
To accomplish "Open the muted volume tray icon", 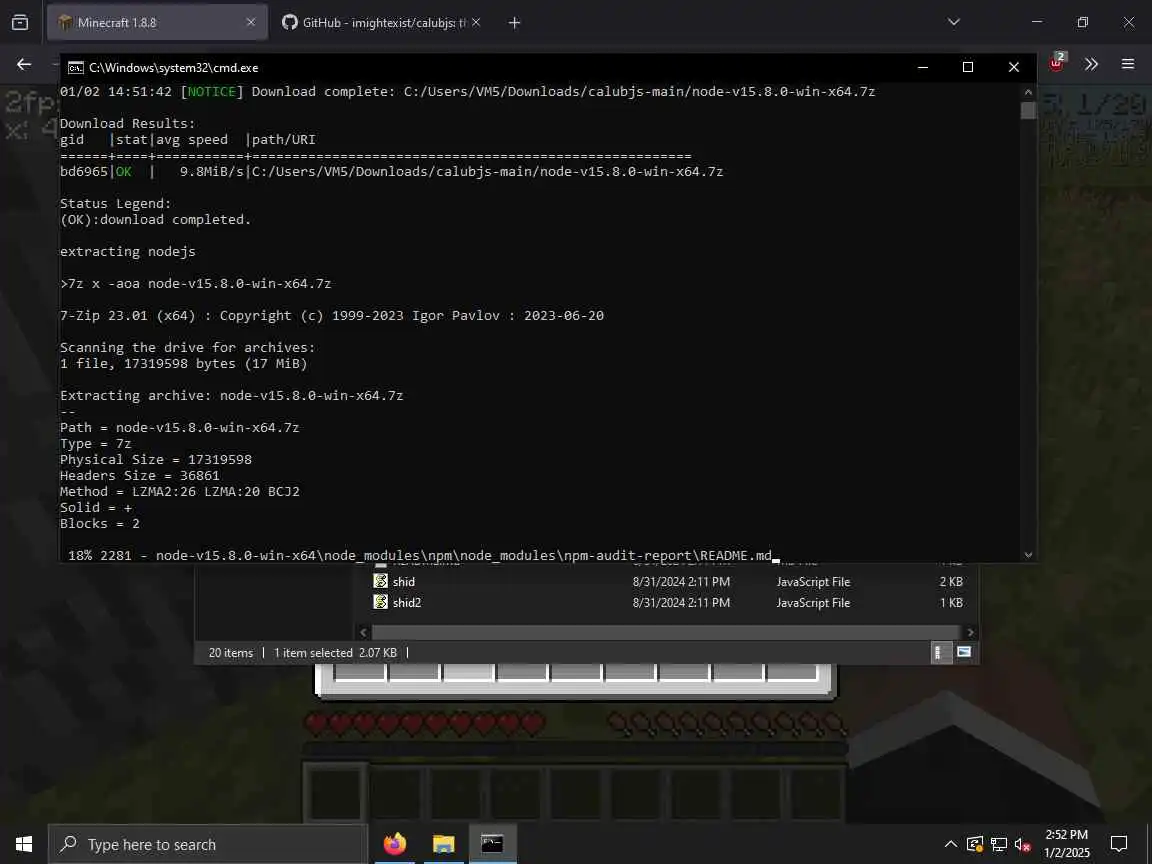I will pos(1023,844).
